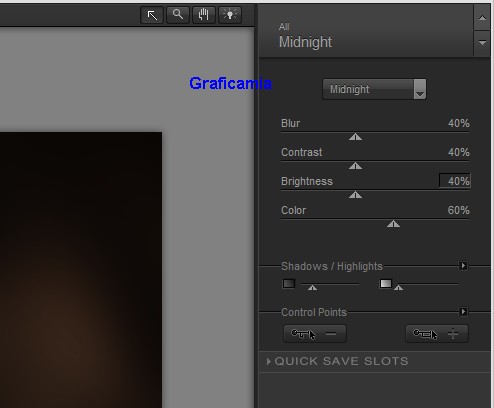Click the Blur slider handle

click(355, 137)
